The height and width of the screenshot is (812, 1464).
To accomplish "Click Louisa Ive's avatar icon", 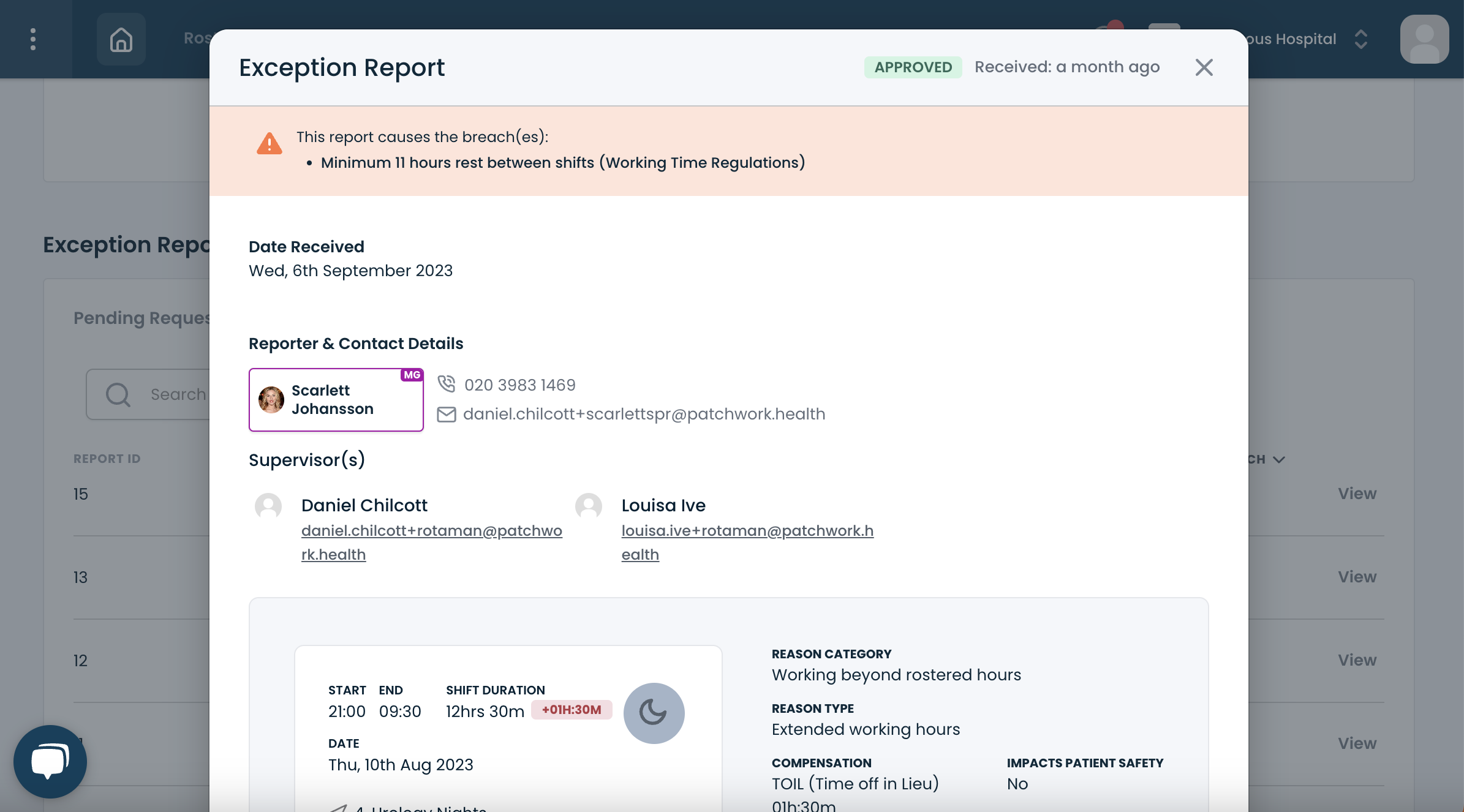I will tap(589, 506).
